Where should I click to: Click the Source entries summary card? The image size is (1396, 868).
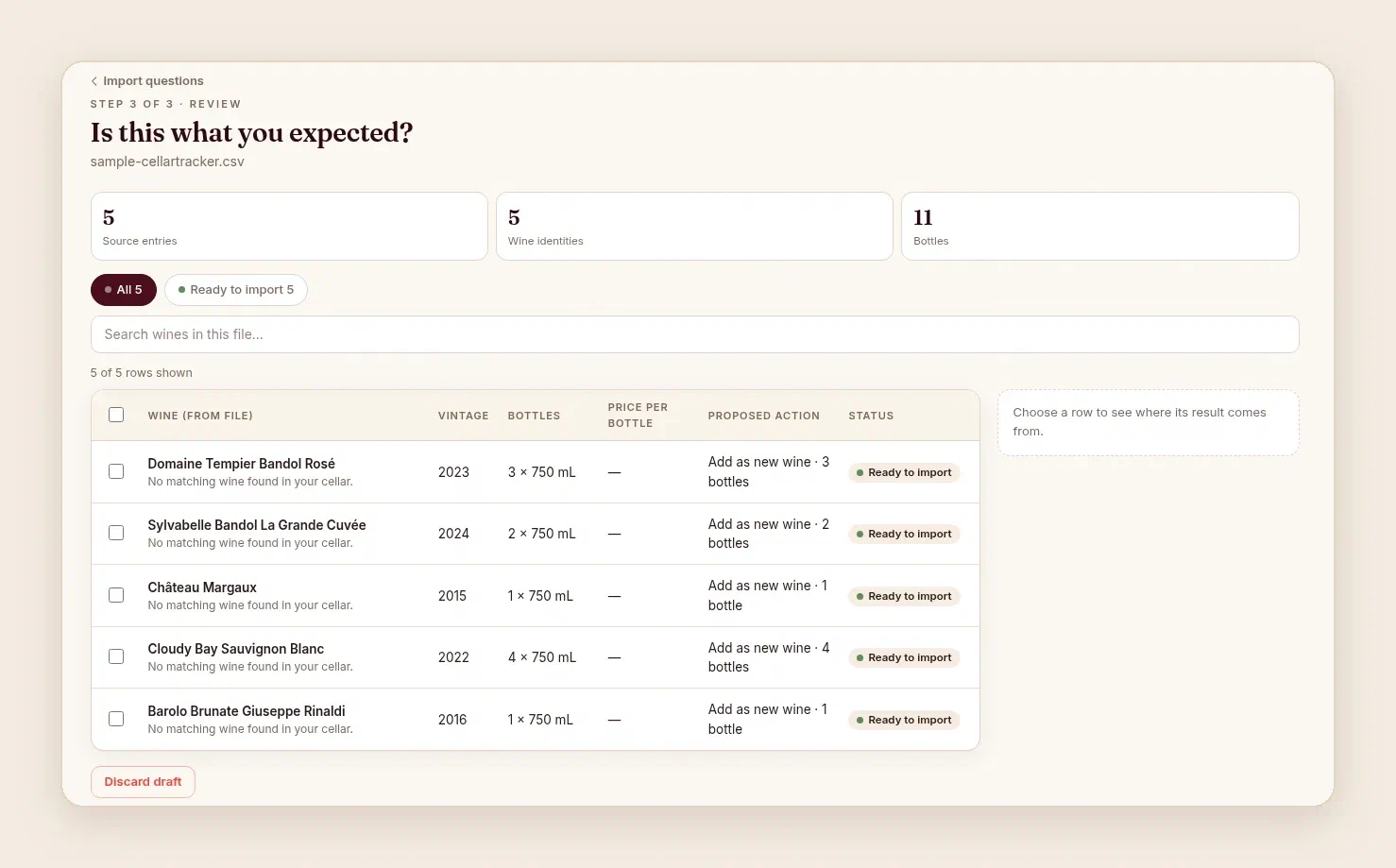coord(289,227)
